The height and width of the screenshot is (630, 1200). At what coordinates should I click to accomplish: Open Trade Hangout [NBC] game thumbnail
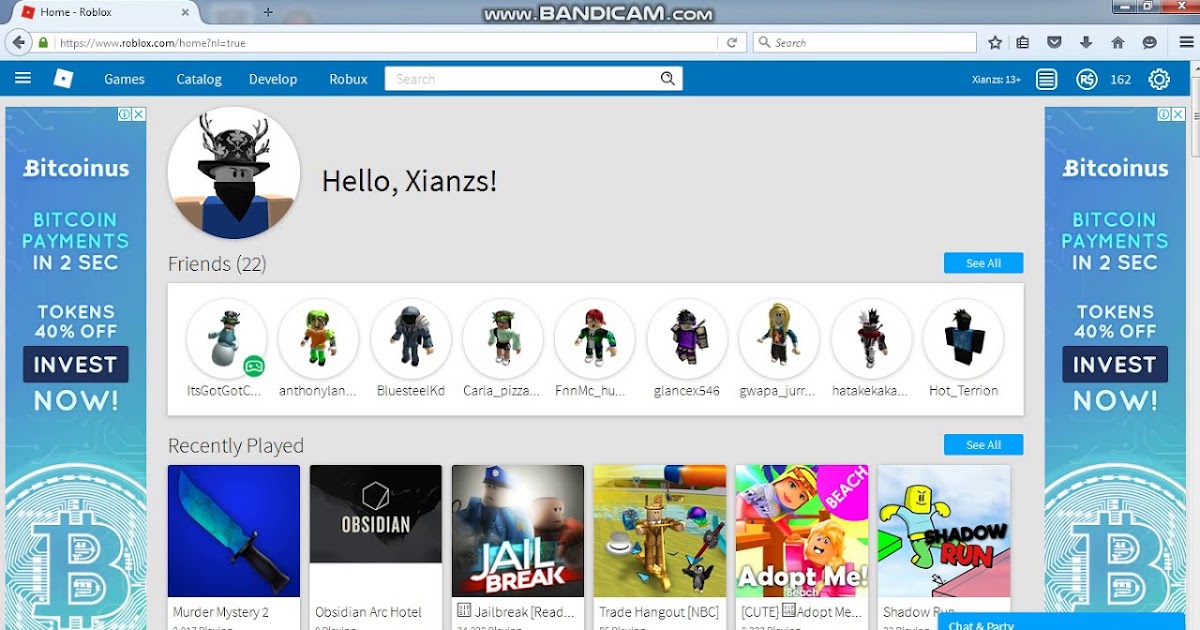point(660,531)
